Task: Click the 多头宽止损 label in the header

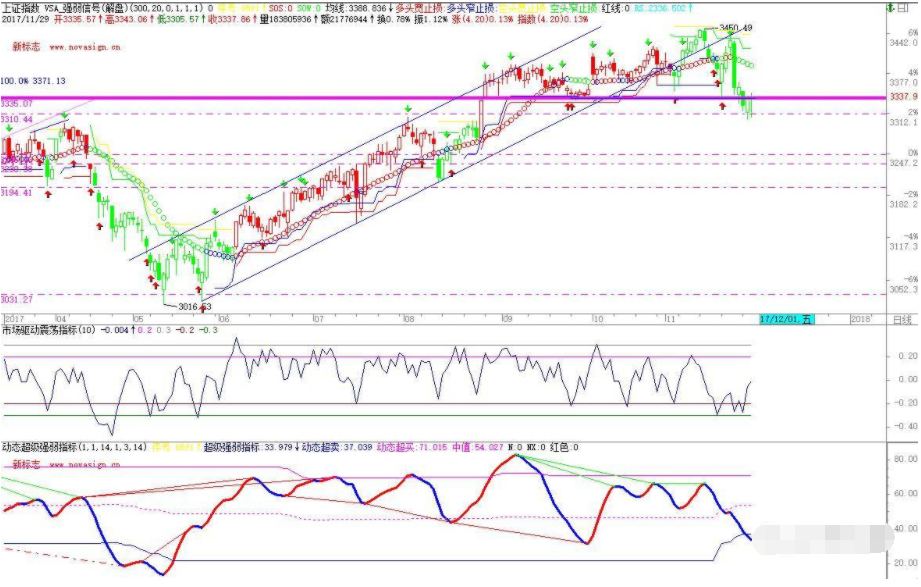Action: pyautogui.click(x=419, y=8)
